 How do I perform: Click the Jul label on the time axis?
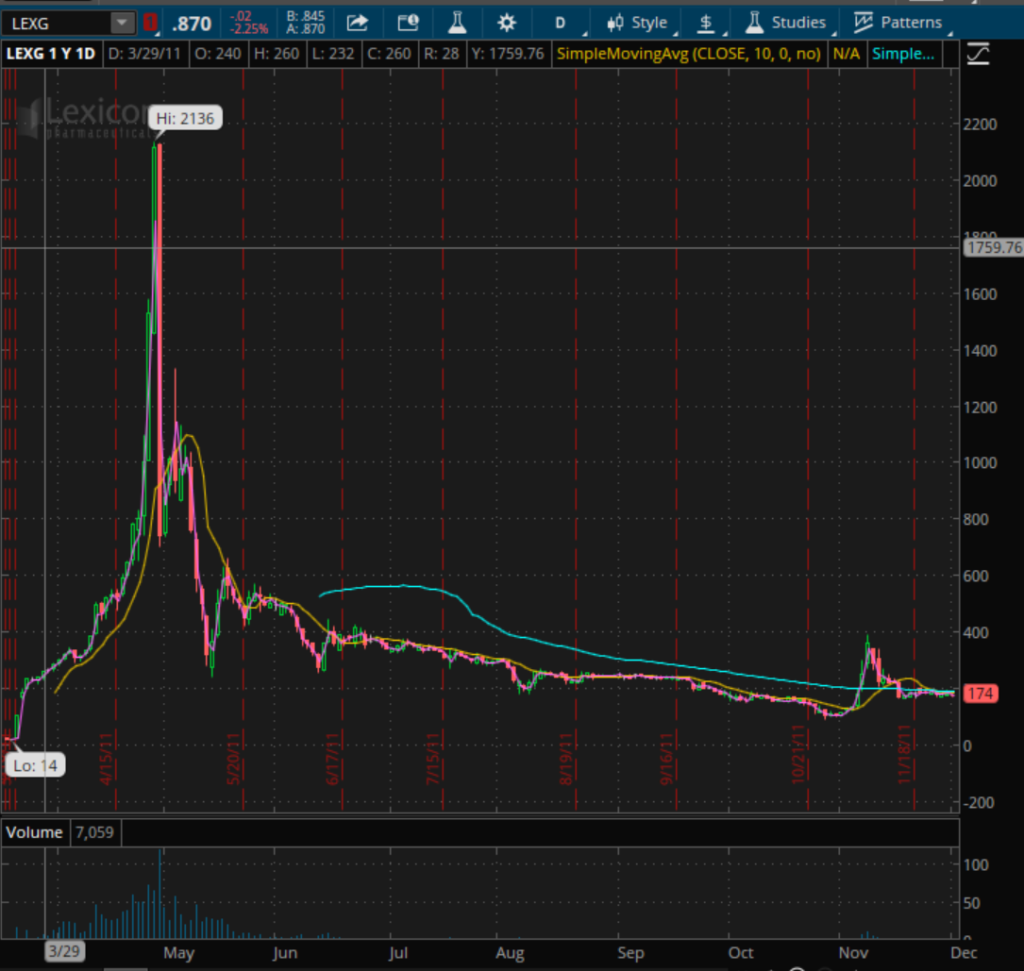[x=398, y=953]
